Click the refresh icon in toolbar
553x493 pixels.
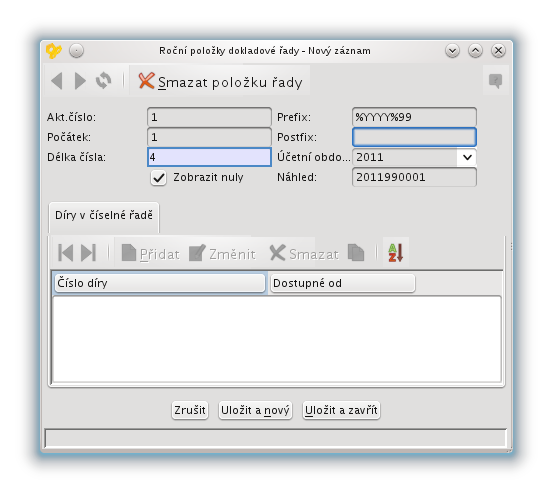104,81
